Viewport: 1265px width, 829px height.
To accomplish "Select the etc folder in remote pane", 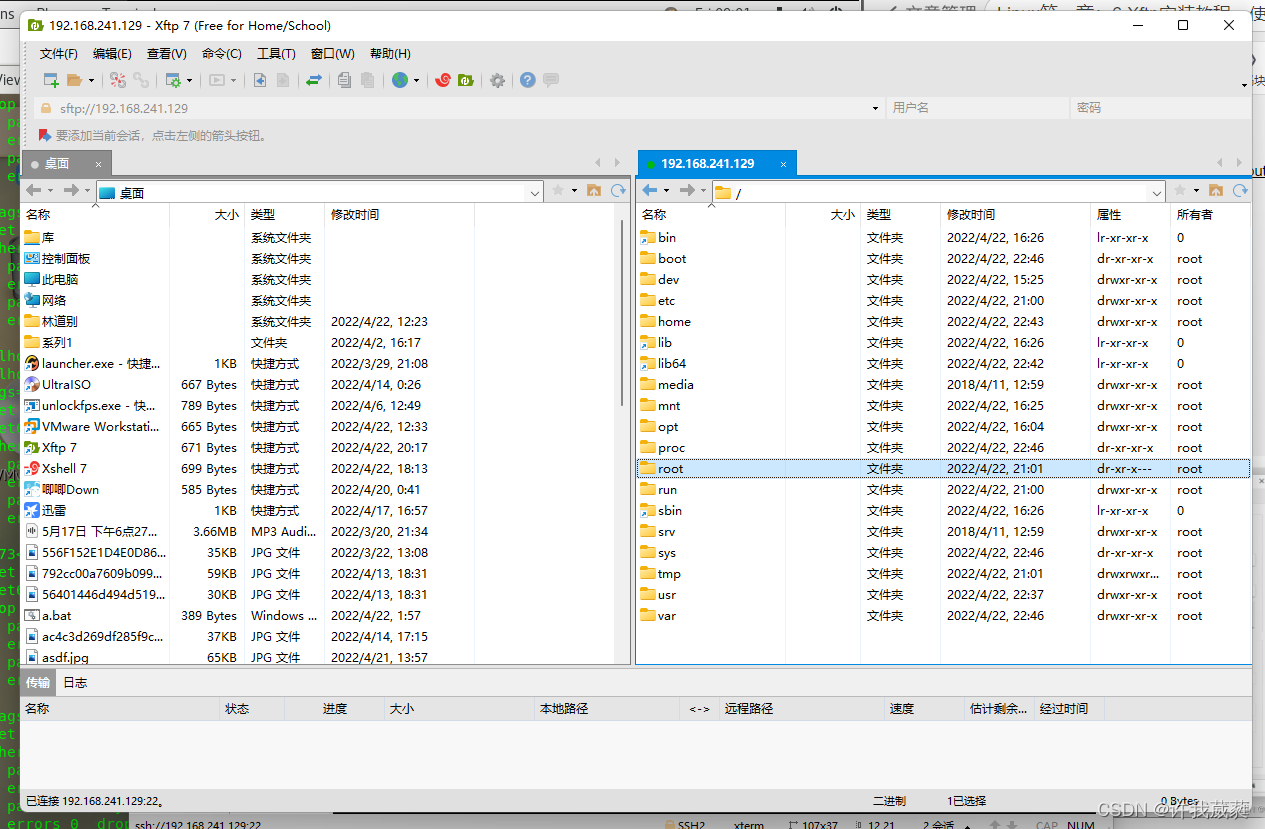I will point(943,301).
